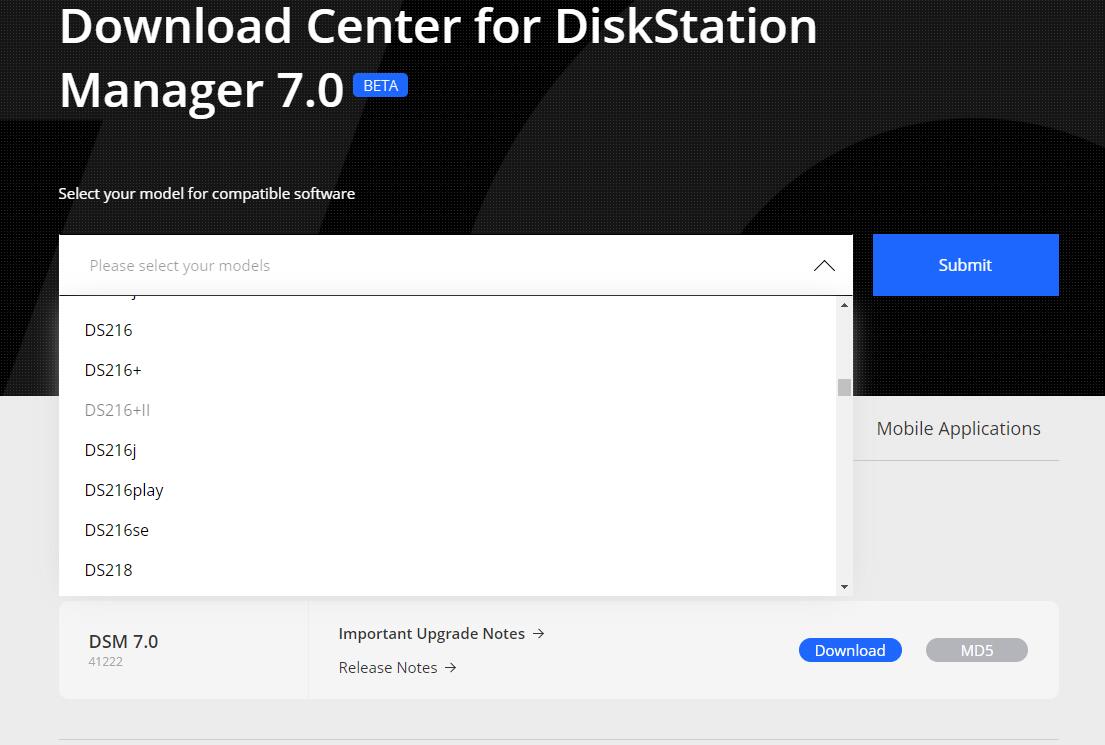
Task: Download DSM 7.0 using the Download button
Action: coord(849,650)
